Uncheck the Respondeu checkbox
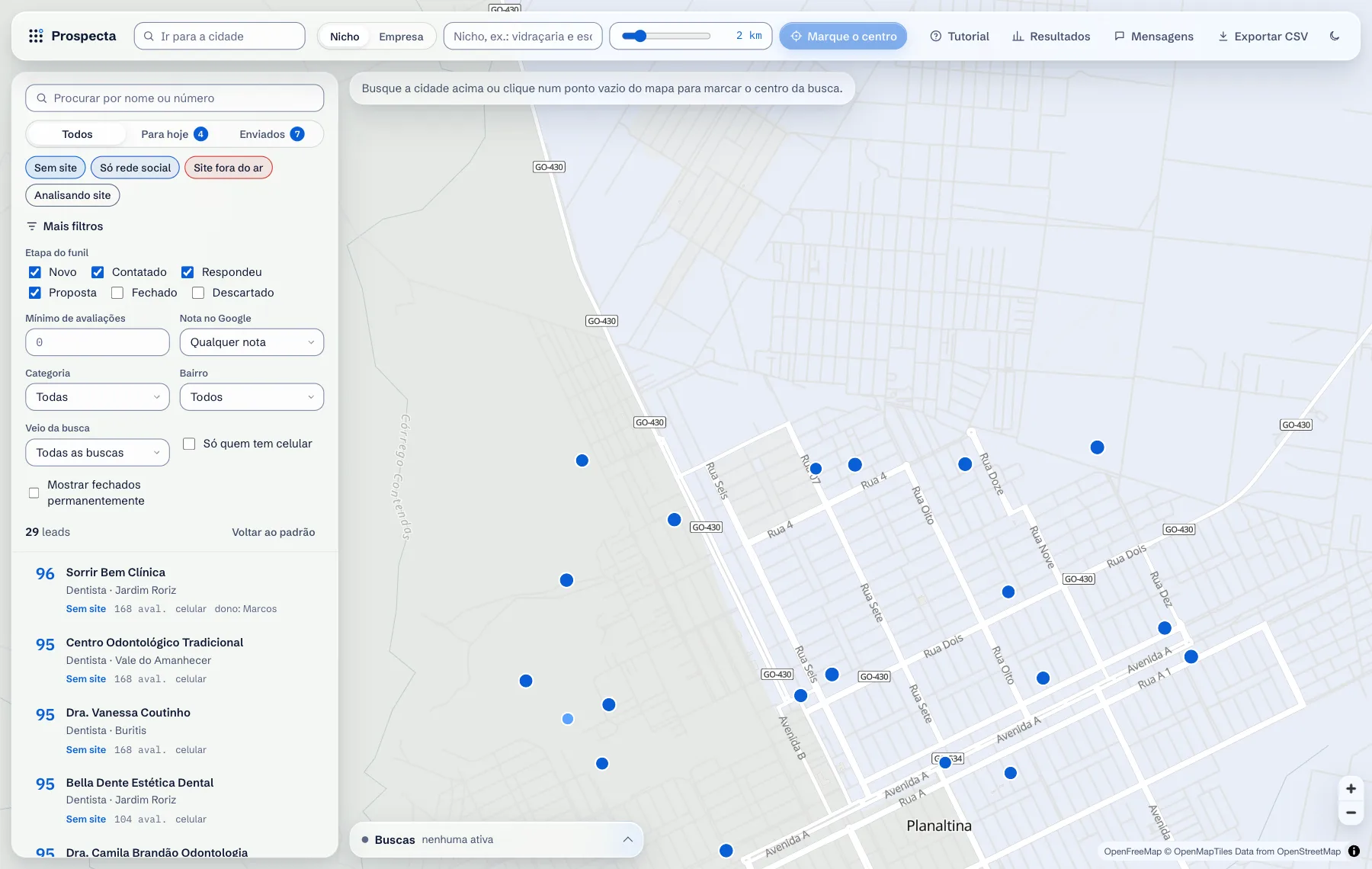 pyautogui.click(x=188, y=272)
